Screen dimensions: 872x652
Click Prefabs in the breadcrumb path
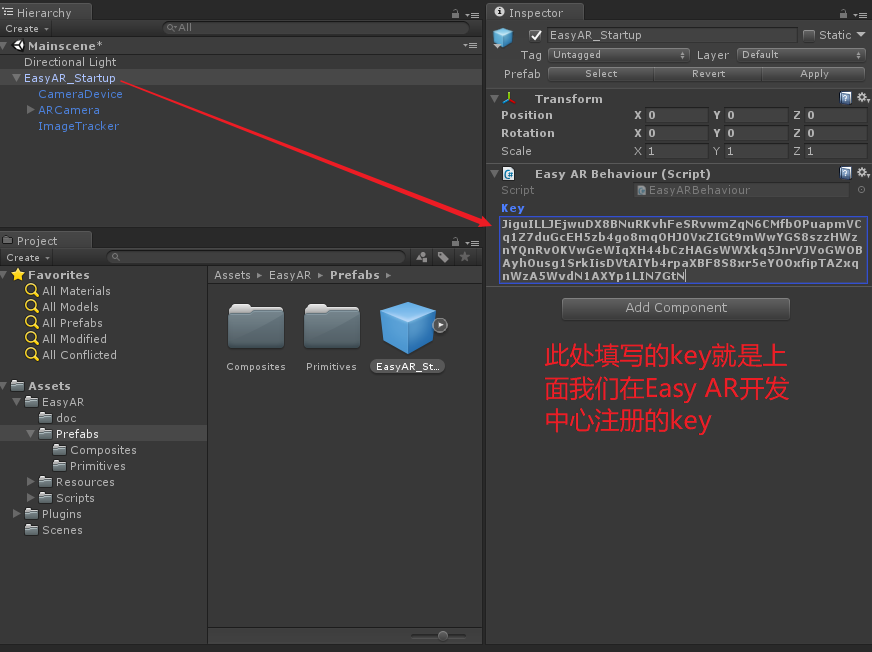(355, 275)
